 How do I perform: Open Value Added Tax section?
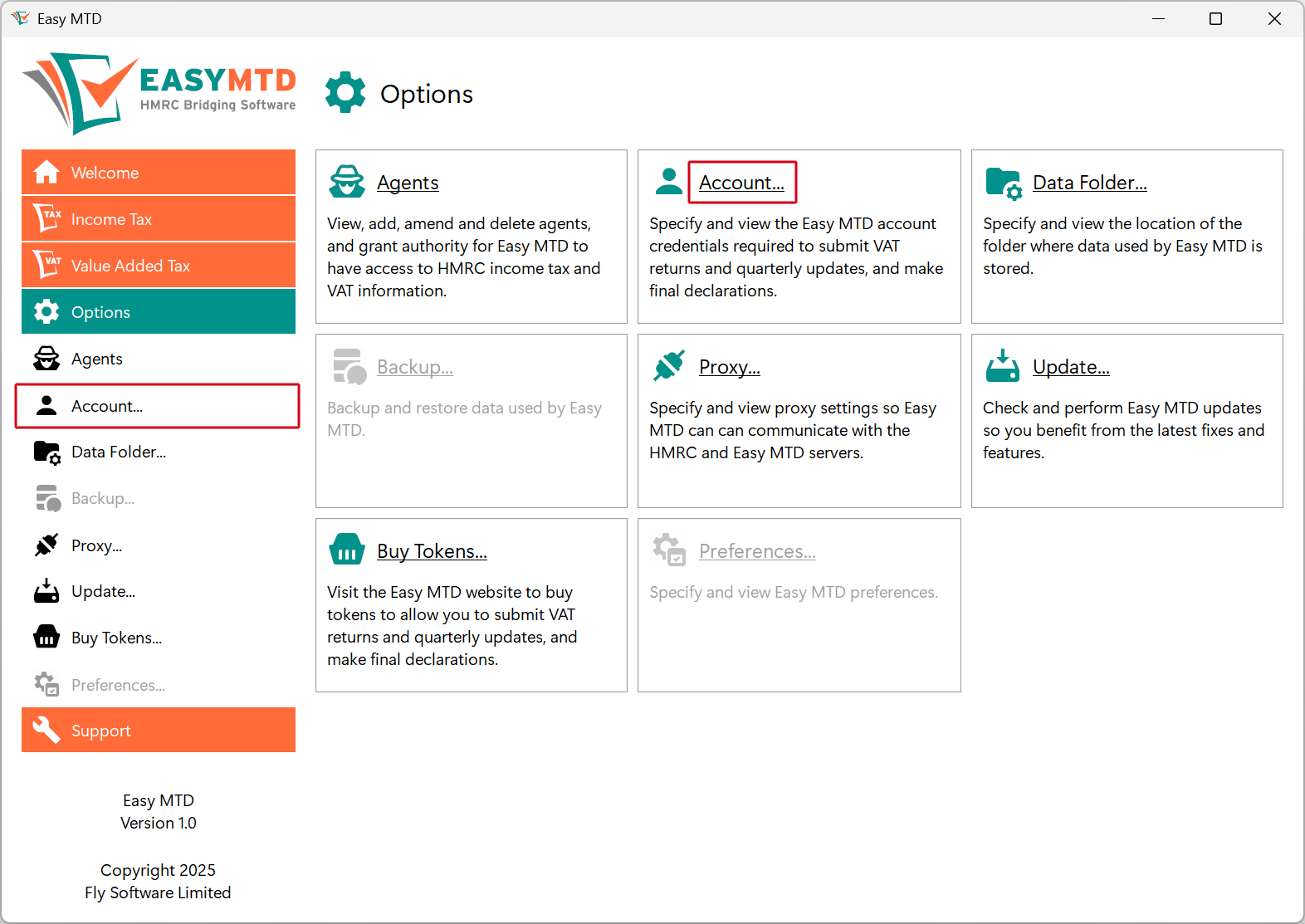(x=159, y=265)
